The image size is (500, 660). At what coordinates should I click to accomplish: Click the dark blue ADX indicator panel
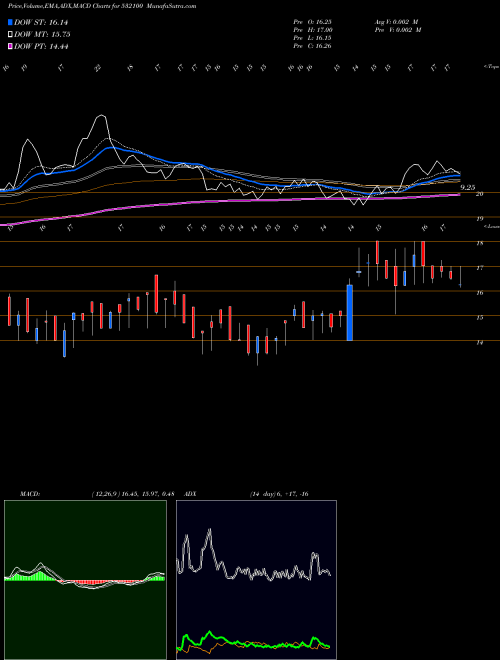pos(256,580)
